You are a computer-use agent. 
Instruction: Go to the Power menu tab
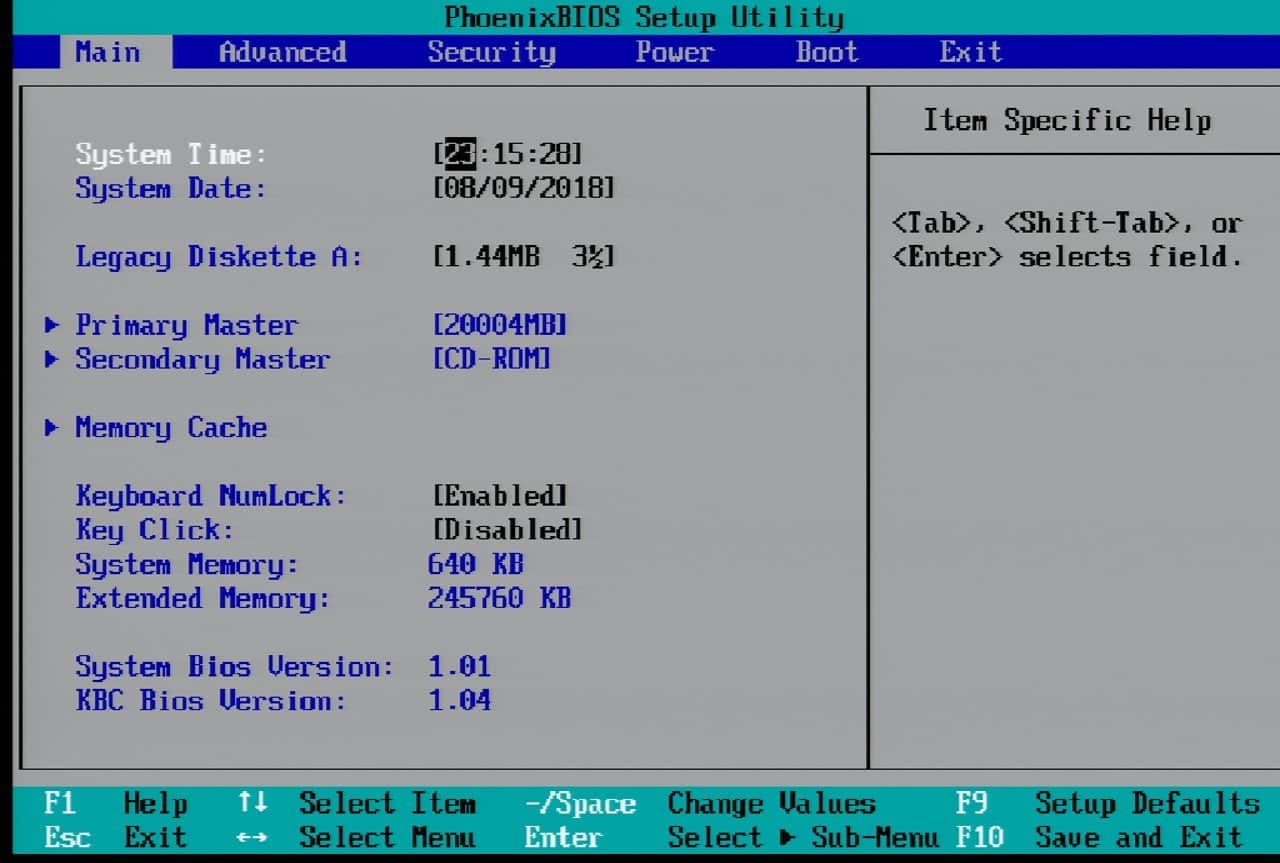[x=674, y=52]
